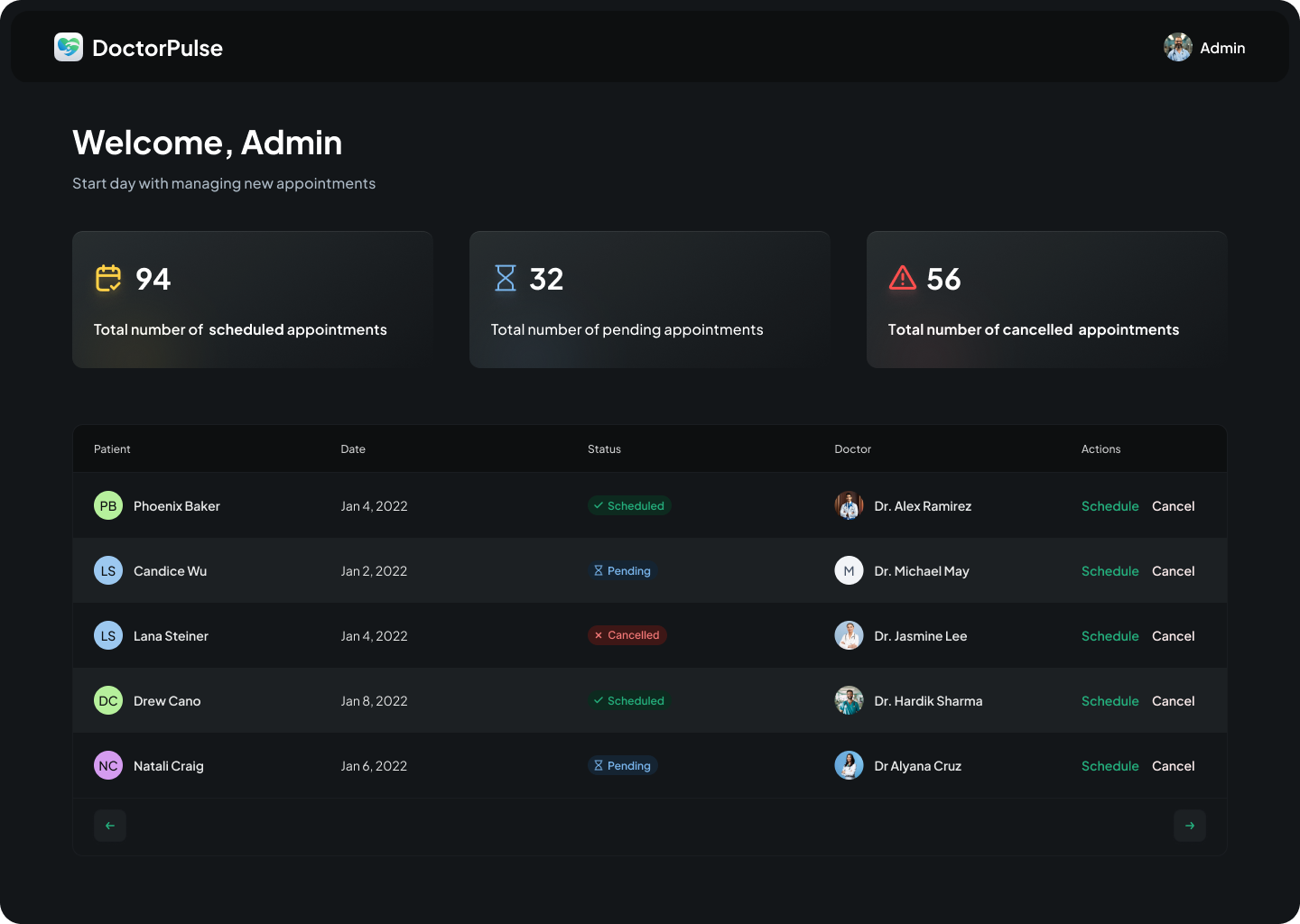
Task: Click the Status column header
Action: coord(604,449)
